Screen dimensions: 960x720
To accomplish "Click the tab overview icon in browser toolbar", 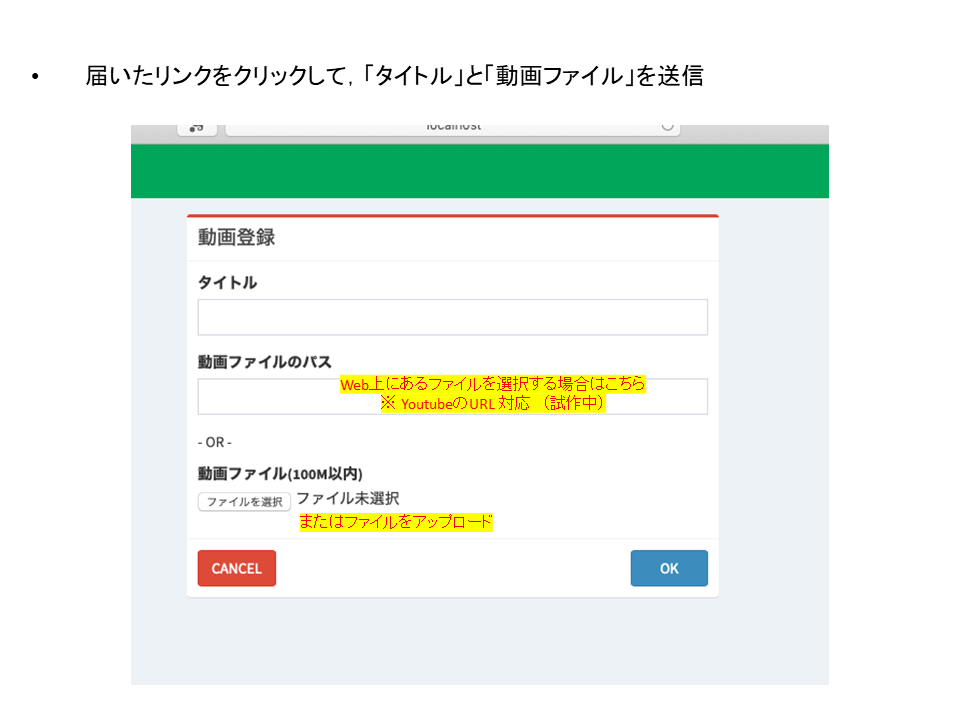I will [194, 126].
